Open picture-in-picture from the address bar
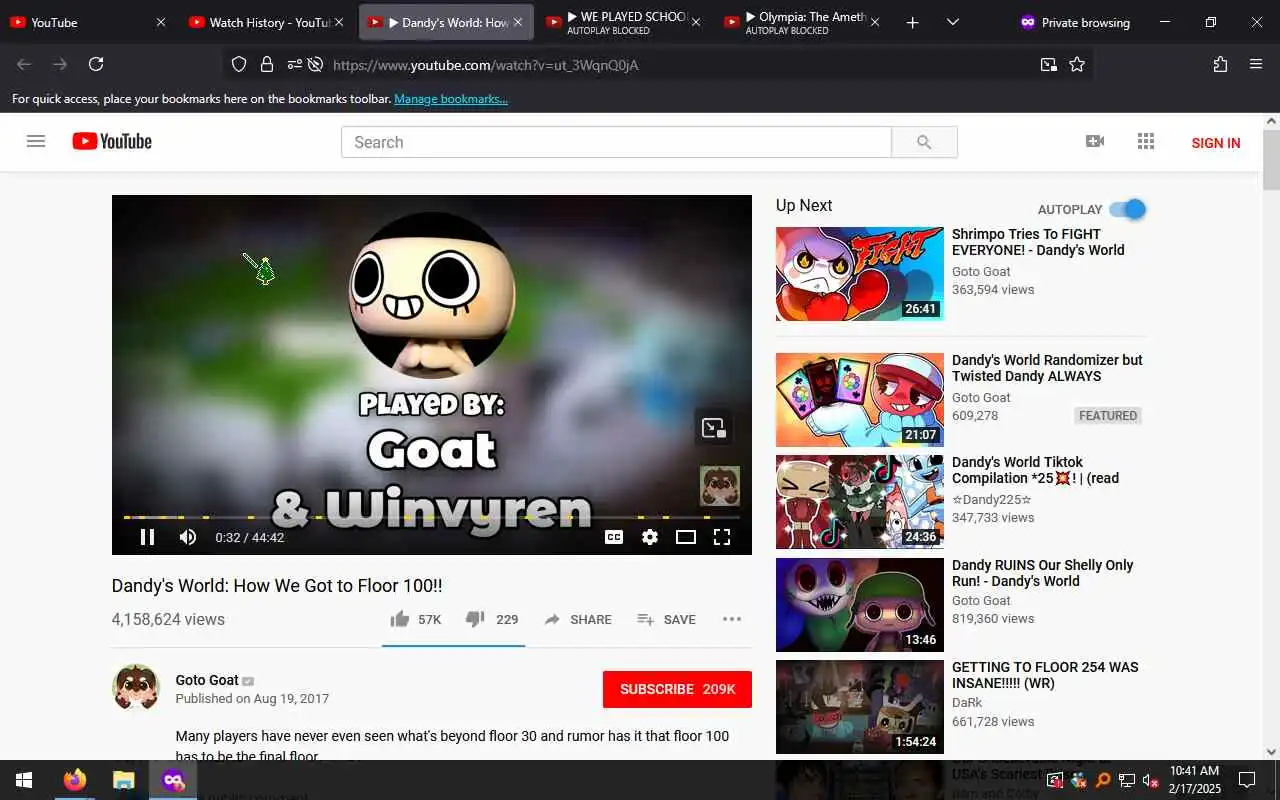Image resolution: width=1280 pixels, height=800 pixels. pos(1048,64)
